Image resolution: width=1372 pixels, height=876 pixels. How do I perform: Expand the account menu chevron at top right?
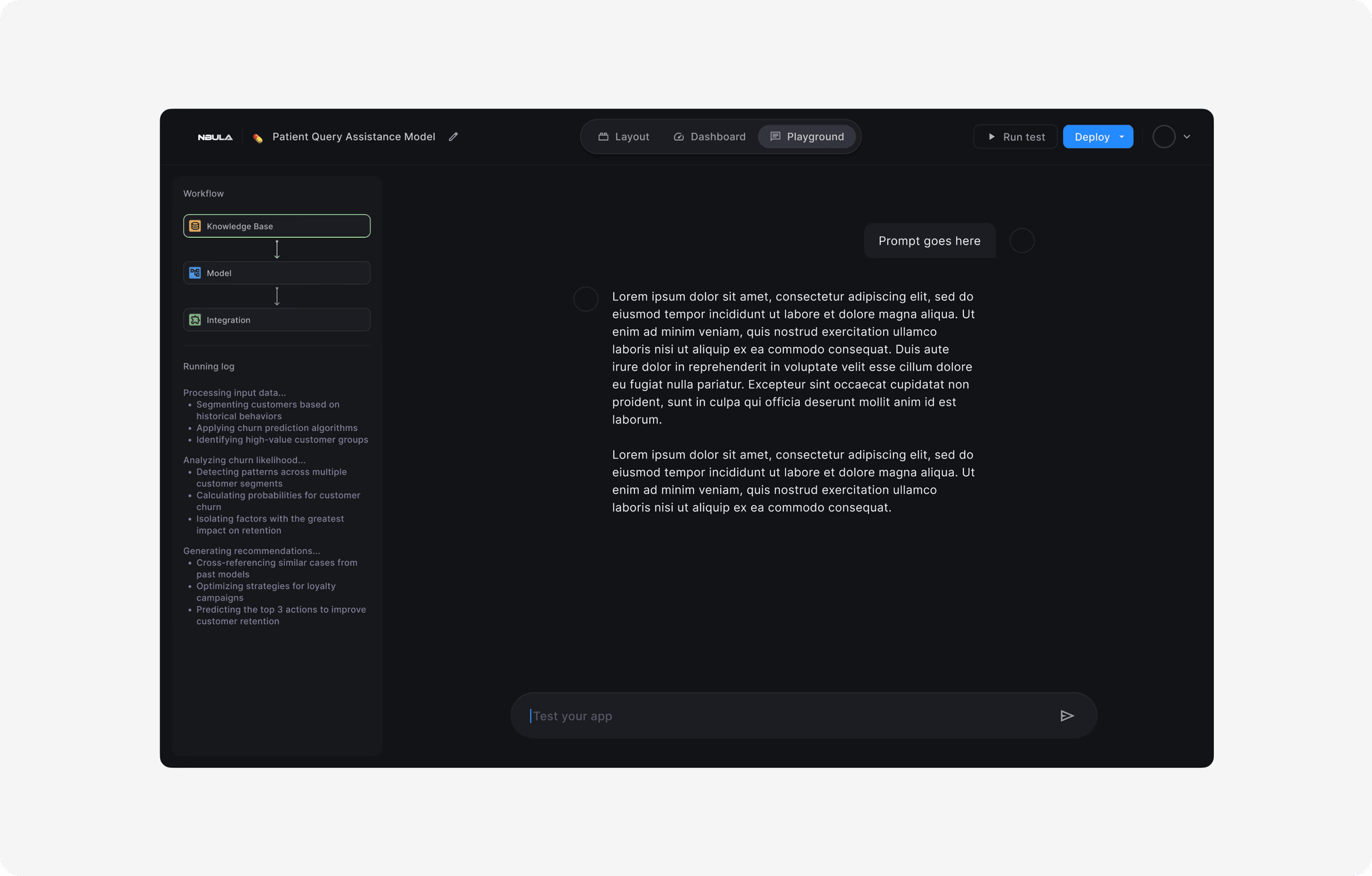1187,137
